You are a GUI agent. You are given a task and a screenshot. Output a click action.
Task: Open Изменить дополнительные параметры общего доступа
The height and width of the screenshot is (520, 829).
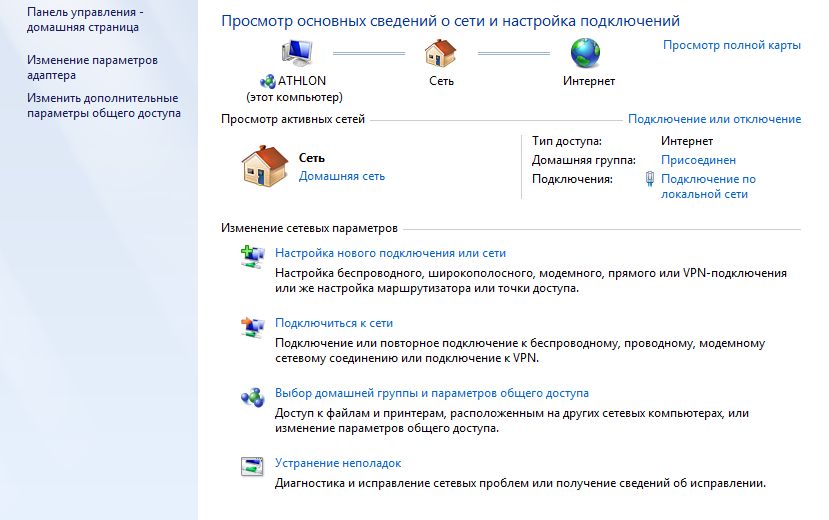[x=104, y=106]
